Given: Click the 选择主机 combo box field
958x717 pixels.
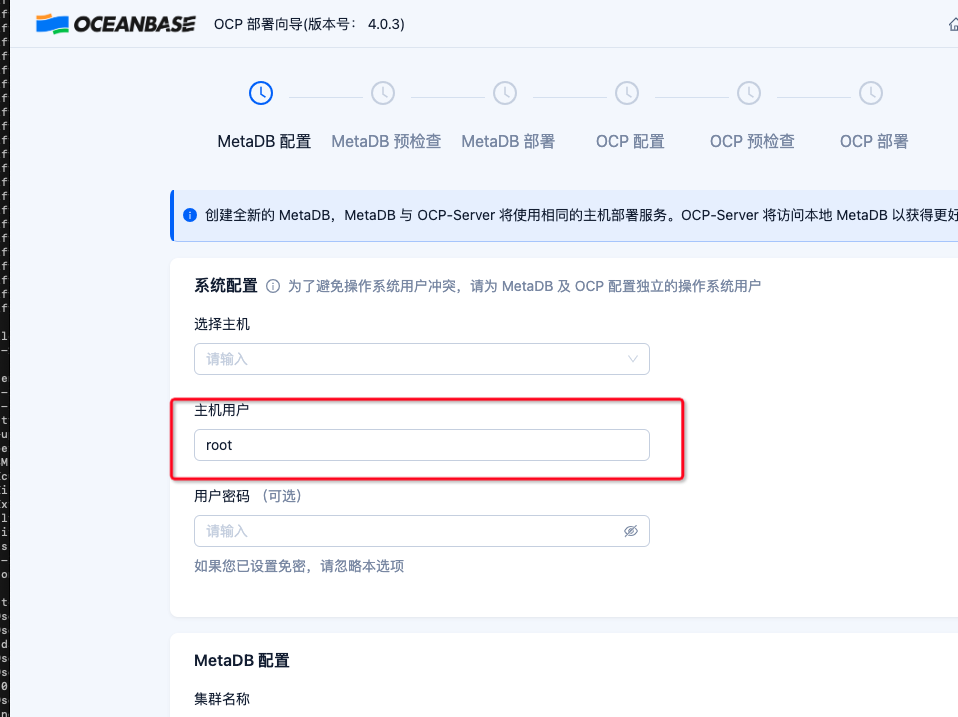Looking at the screenshot, I should coord(422,359).
